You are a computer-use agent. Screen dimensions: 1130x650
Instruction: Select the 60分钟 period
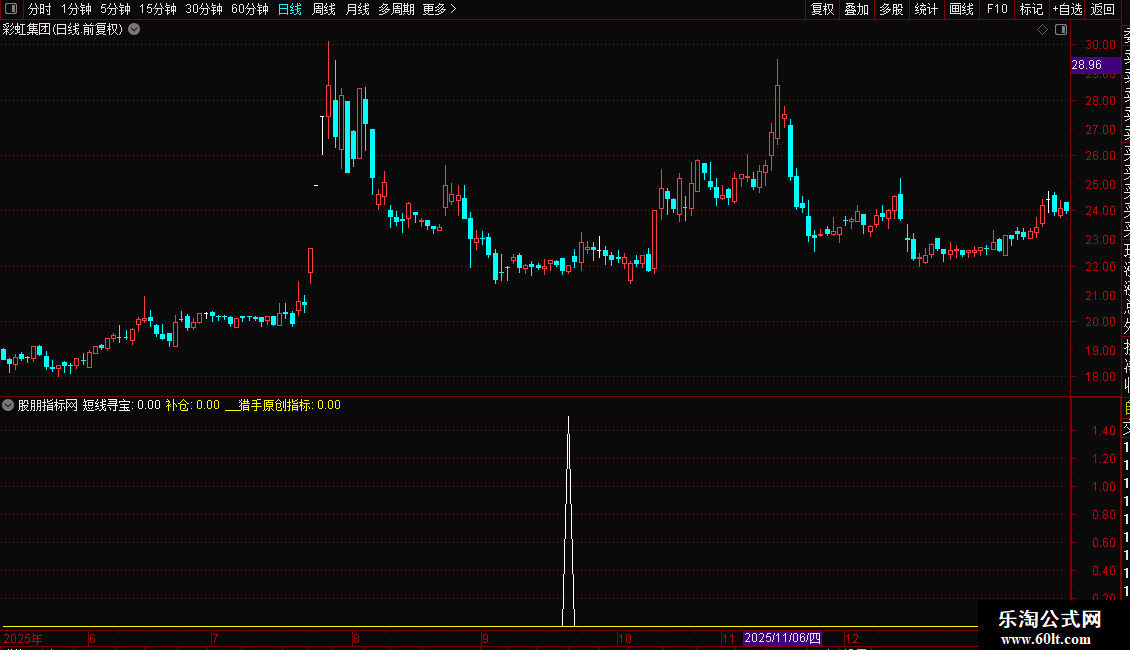tap(250, 9)
